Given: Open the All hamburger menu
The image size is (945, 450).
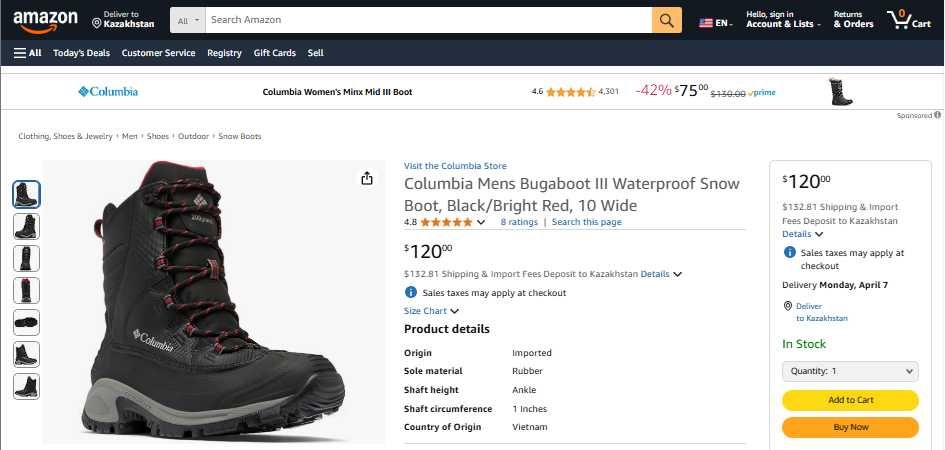Looking at the screenshot, I should pos(28,53).
